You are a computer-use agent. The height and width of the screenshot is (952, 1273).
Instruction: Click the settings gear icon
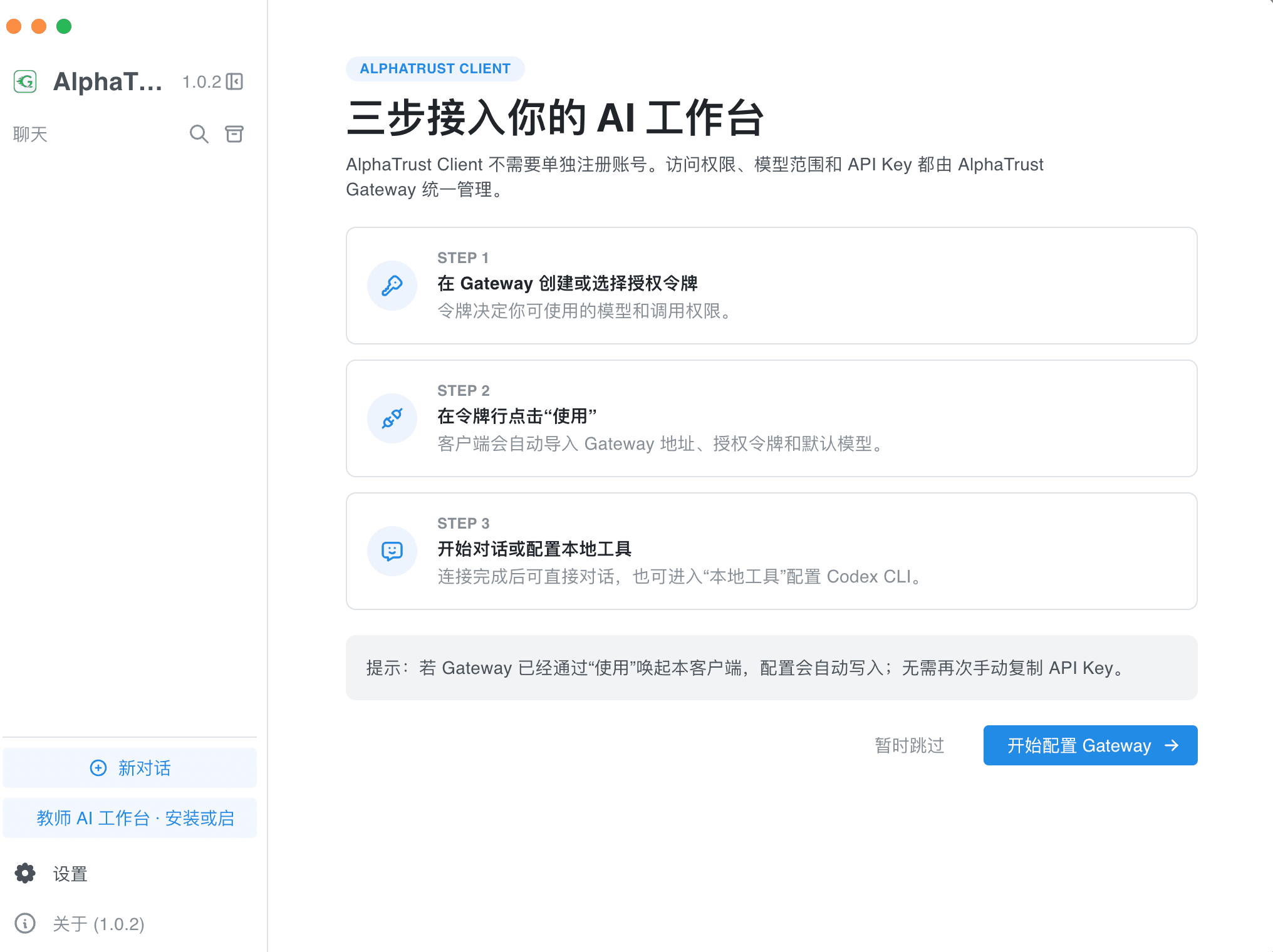click(25, 873)
